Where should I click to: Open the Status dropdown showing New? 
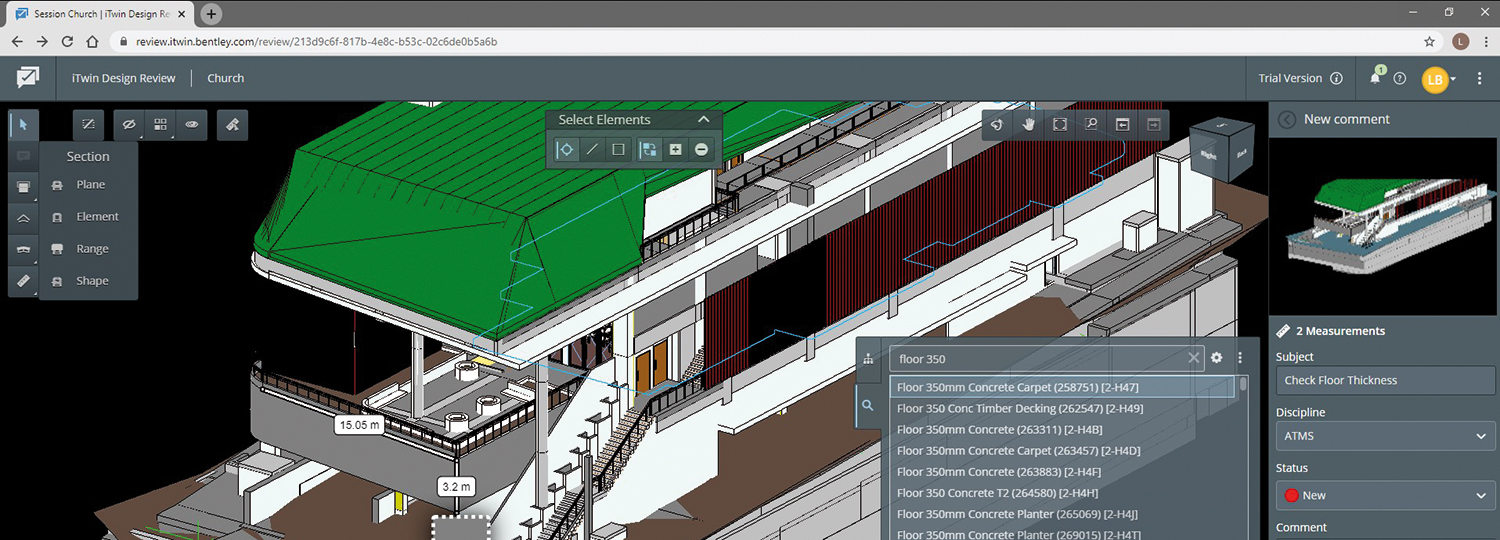tap(1384, 495)
